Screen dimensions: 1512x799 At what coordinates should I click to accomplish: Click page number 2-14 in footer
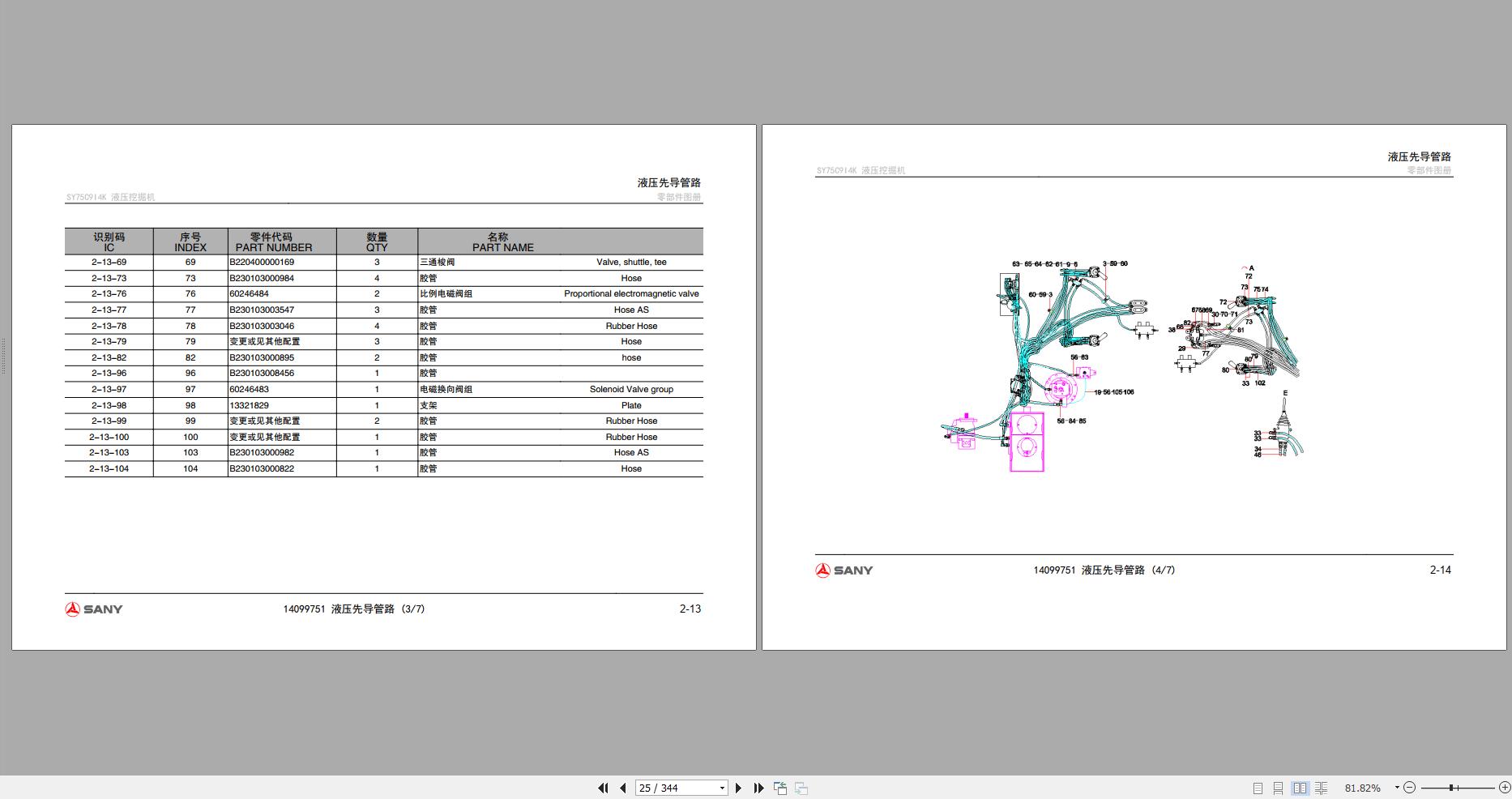tap(1441, 570)
